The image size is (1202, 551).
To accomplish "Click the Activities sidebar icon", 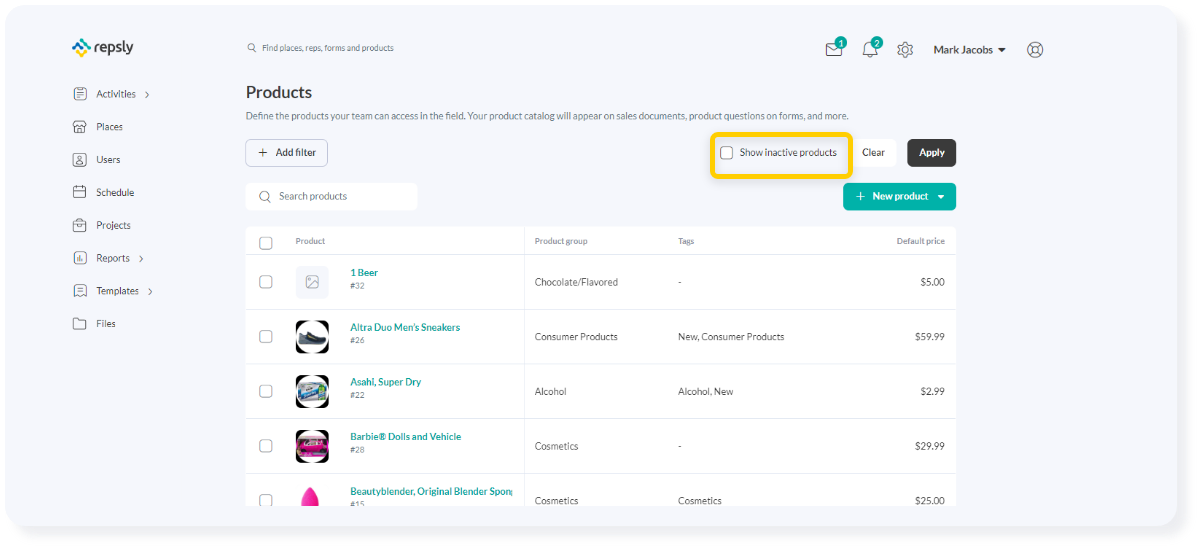I will [80, 94].
